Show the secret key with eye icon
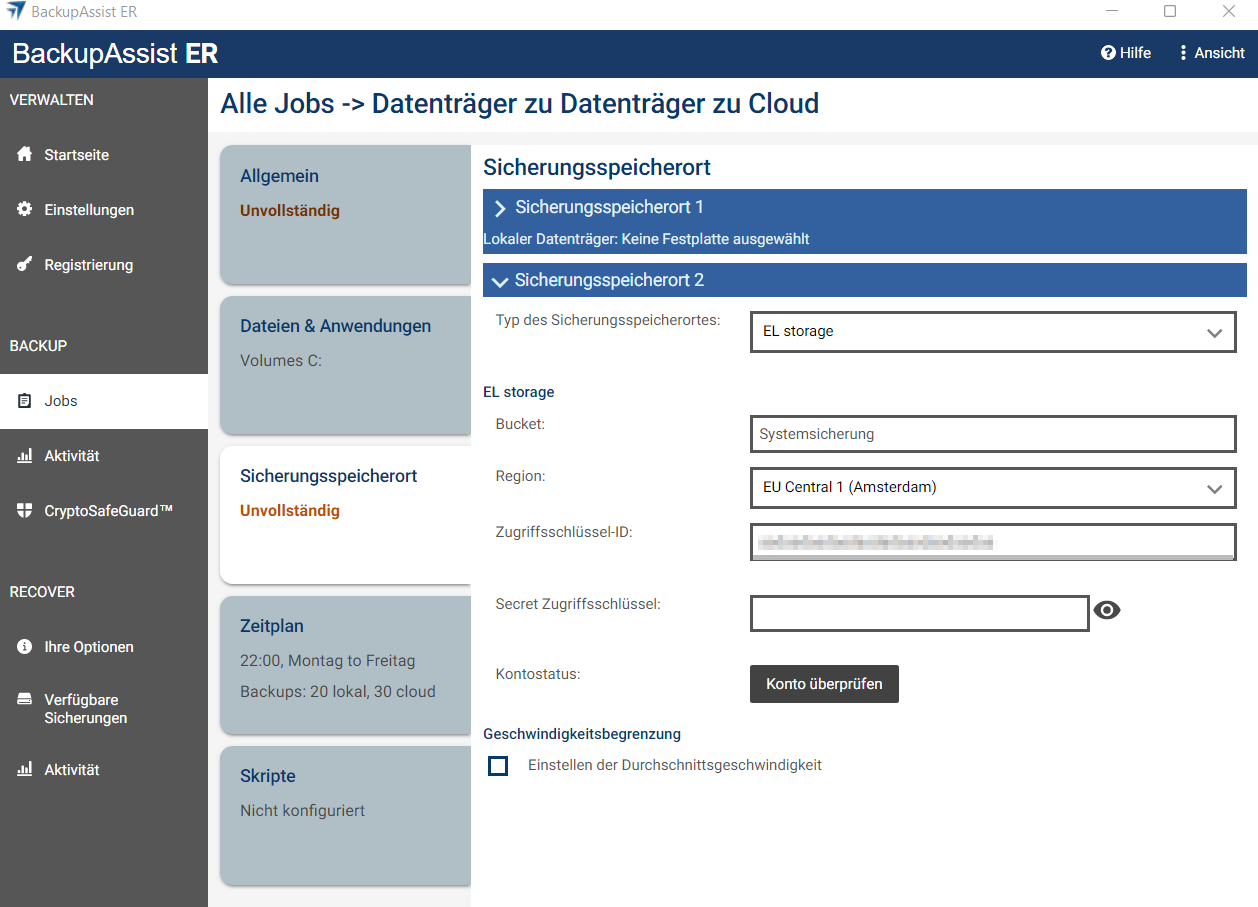The width and height of the screenshot is (1258, 907). tap(1107, 611)
